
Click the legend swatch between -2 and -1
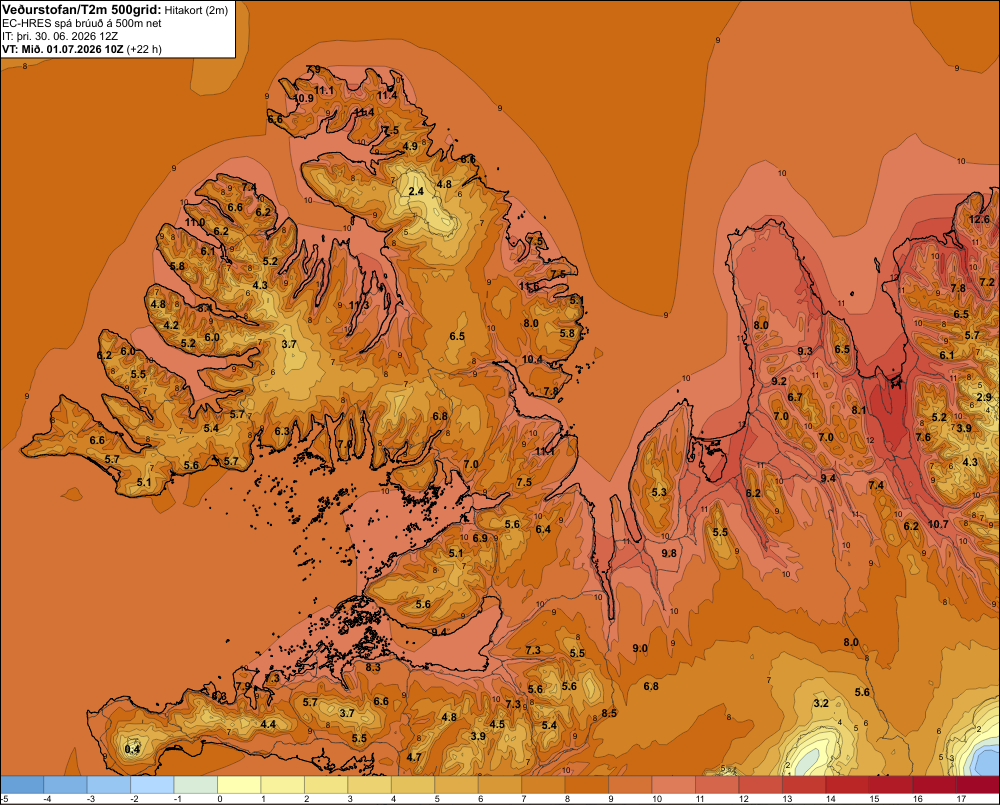(152, 785)
